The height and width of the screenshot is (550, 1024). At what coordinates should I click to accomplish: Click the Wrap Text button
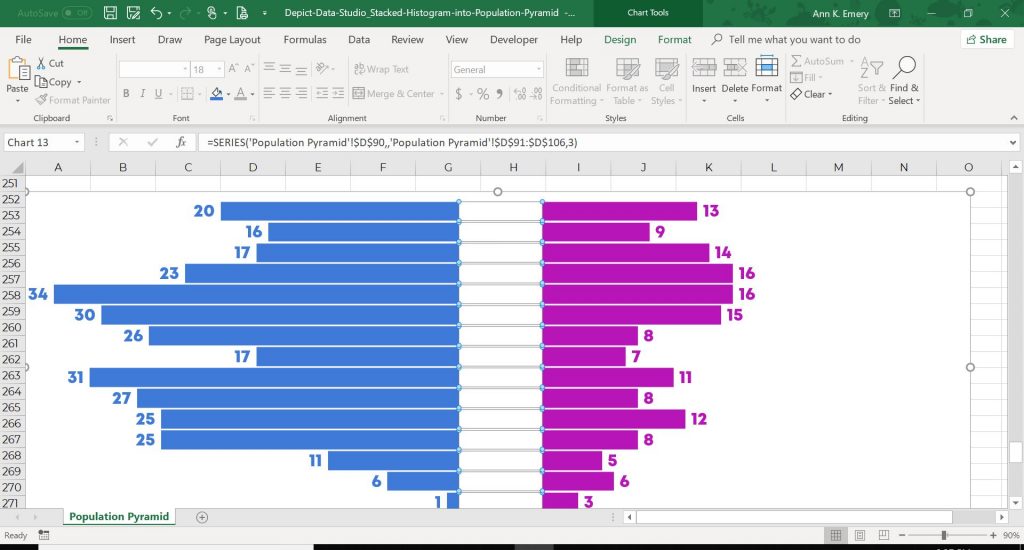coord(381,69)
